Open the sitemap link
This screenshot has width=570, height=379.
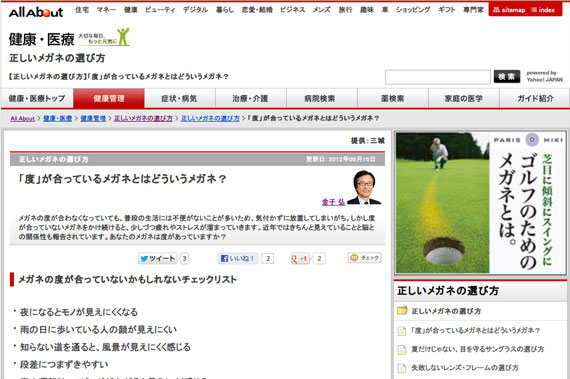pos(509,10)
